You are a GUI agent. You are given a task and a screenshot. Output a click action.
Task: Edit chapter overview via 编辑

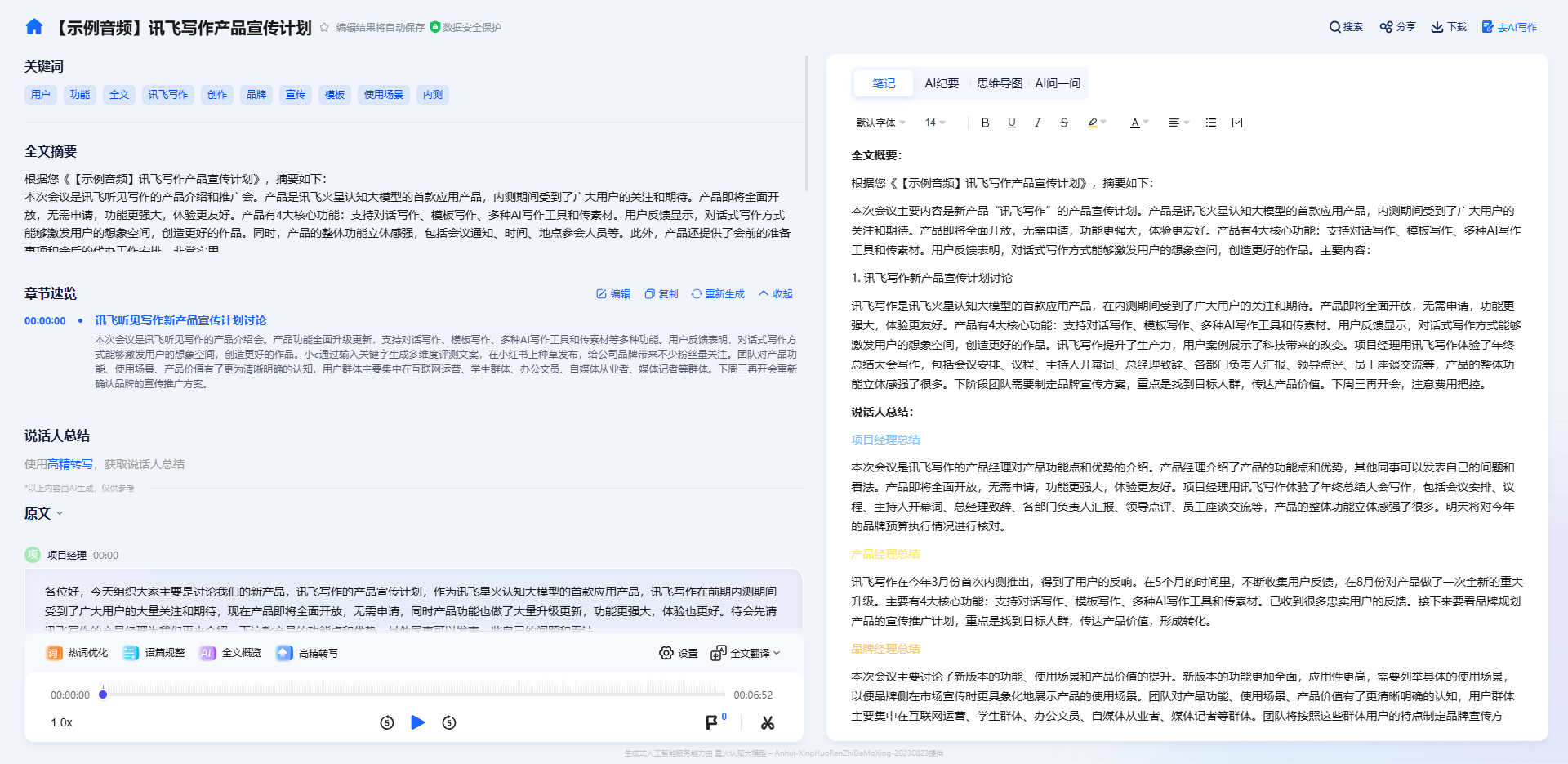(613, 294)
